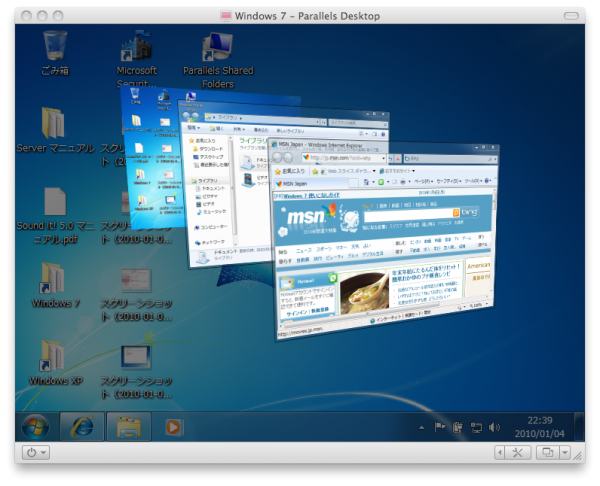The width and height of the screenshot is (600, 486).
Task: Select デスクトップ in the Explorer navigation pane
Action: (209, 157)
